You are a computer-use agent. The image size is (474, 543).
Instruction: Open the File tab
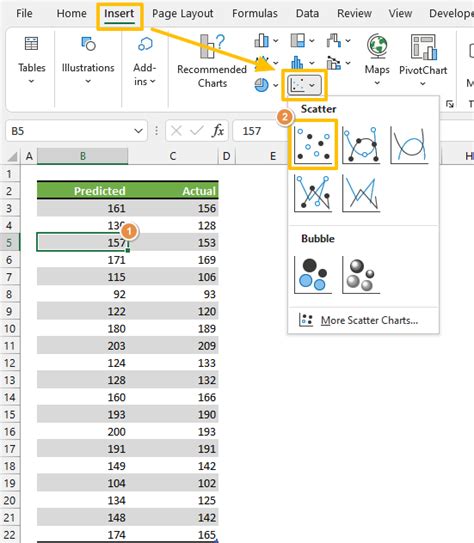coord(24,14)
